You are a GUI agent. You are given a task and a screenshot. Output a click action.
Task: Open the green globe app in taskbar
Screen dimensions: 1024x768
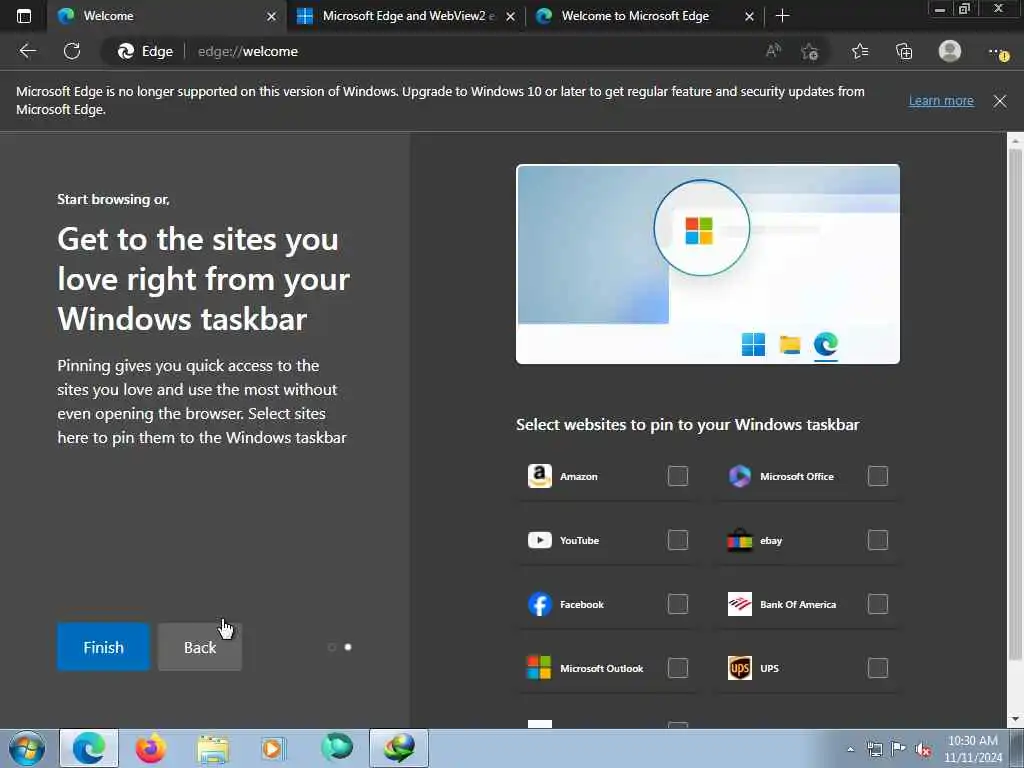[x=399, y=748]
